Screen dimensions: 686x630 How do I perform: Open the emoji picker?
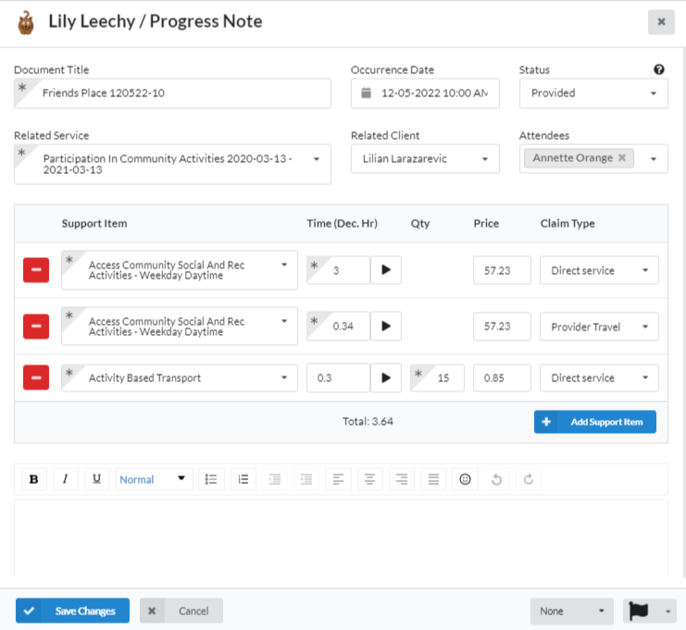point(465,479)
